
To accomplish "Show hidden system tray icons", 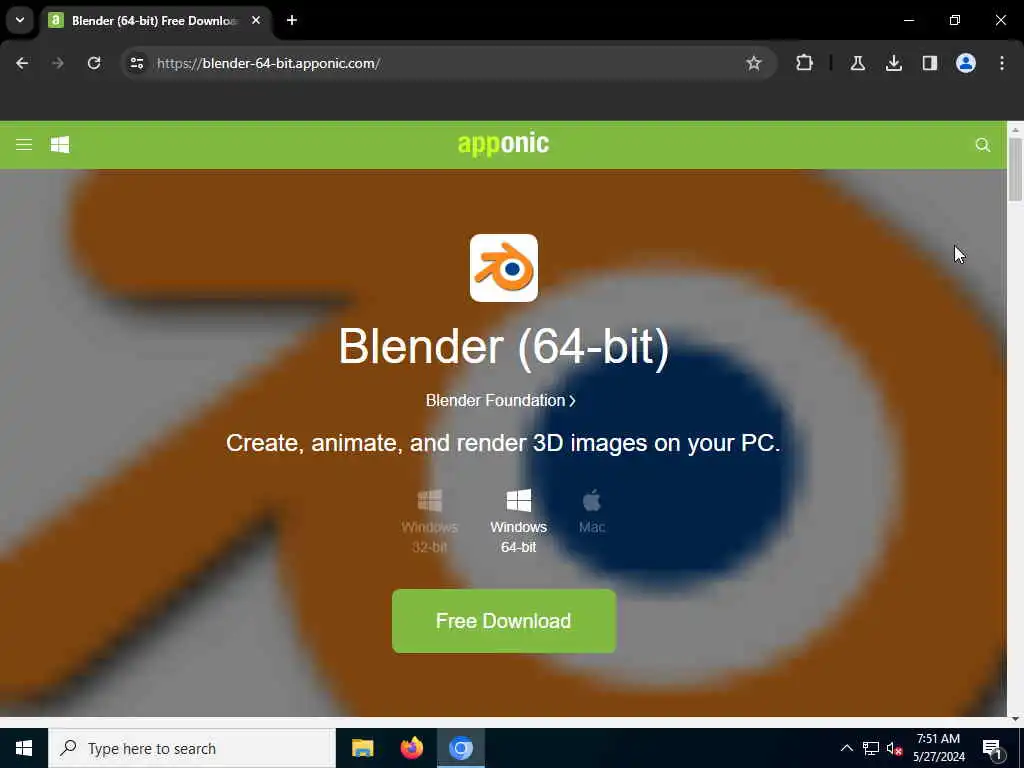I will tap(846, 748).
